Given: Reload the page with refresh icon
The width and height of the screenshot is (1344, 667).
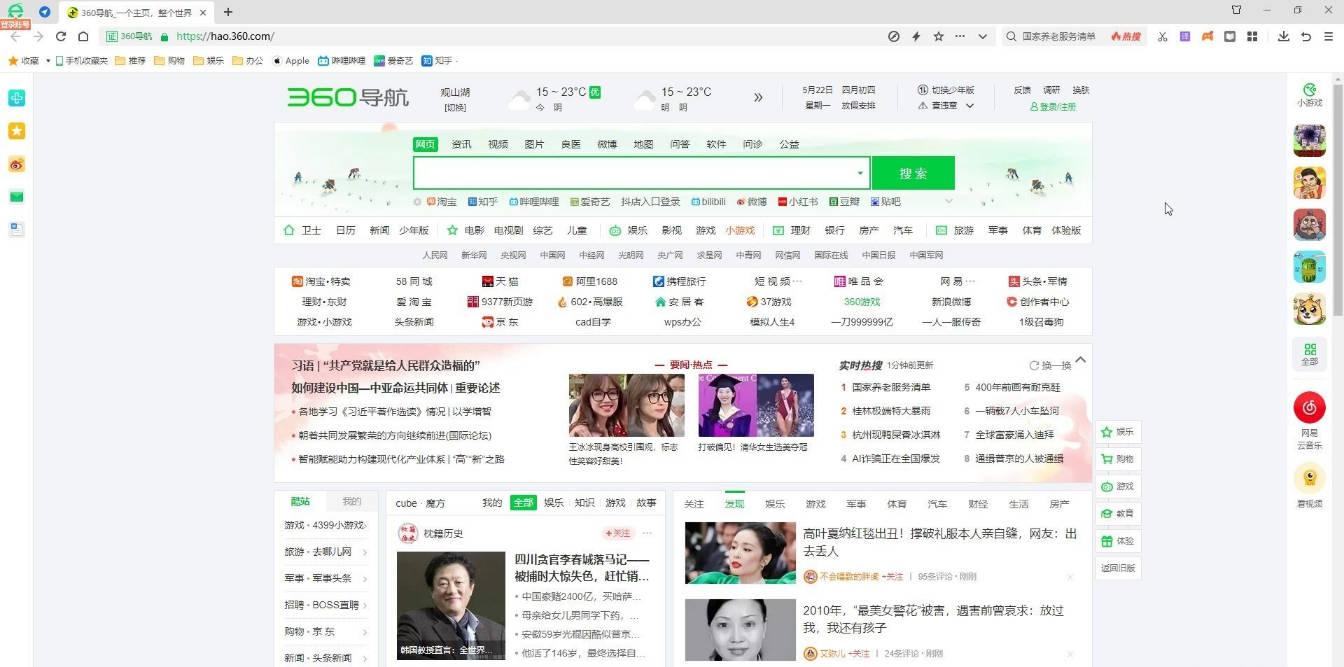Looking at the screenshot, I should (x=60, y=36).
